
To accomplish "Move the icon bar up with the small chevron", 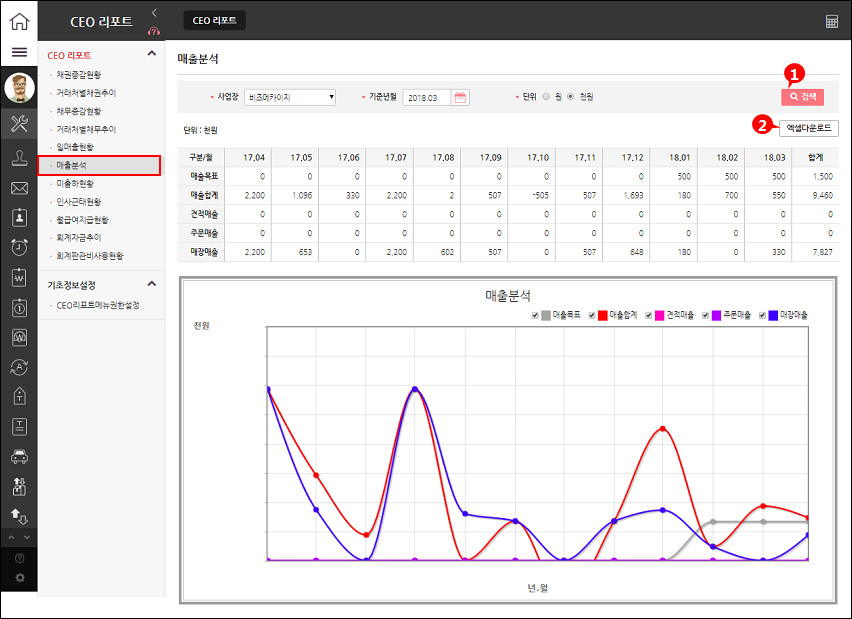I will 11,537.
